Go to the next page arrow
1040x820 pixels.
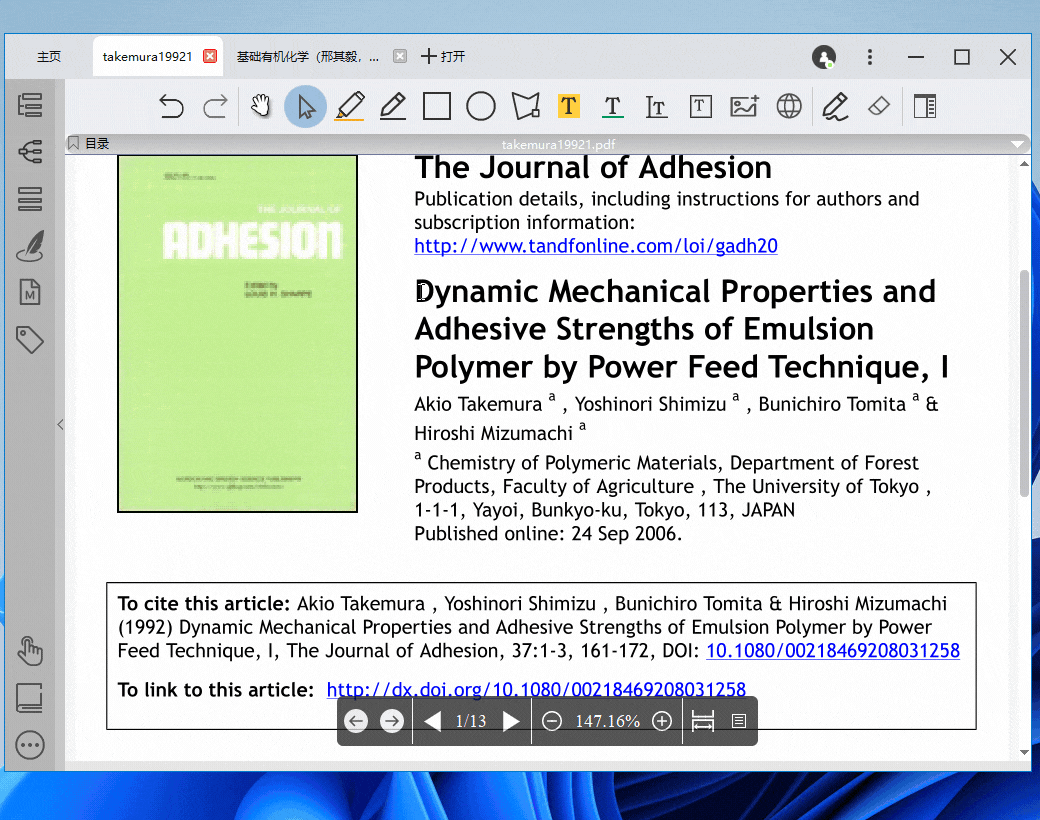click(511, 721)
